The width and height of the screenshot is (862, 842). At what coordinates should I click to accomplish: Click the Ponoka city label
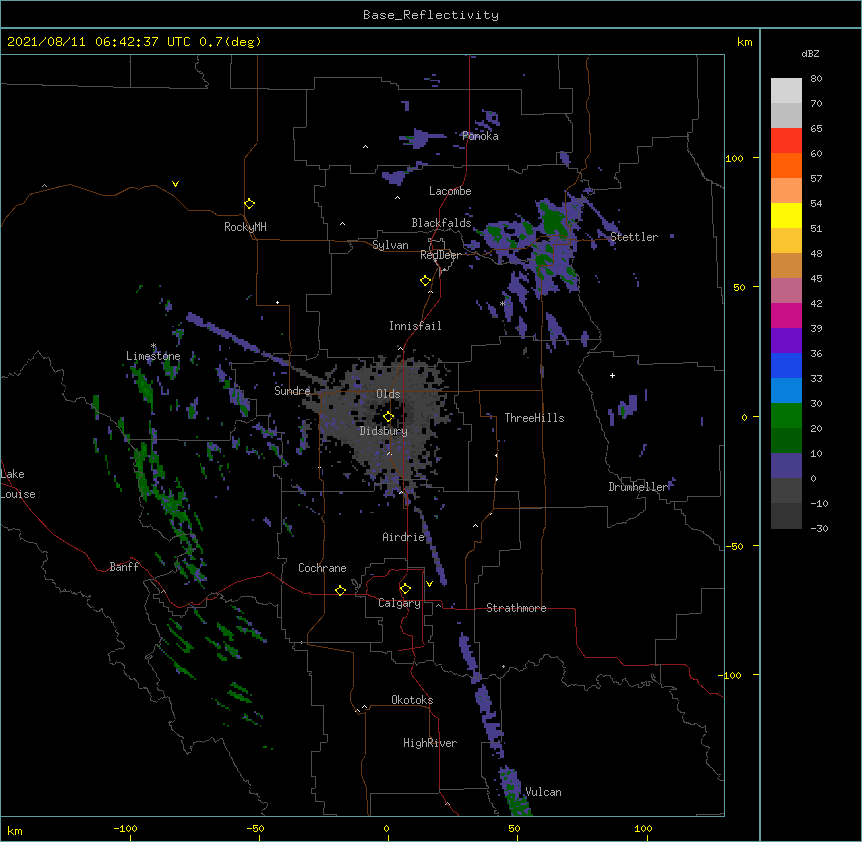[x=480, y=136]
